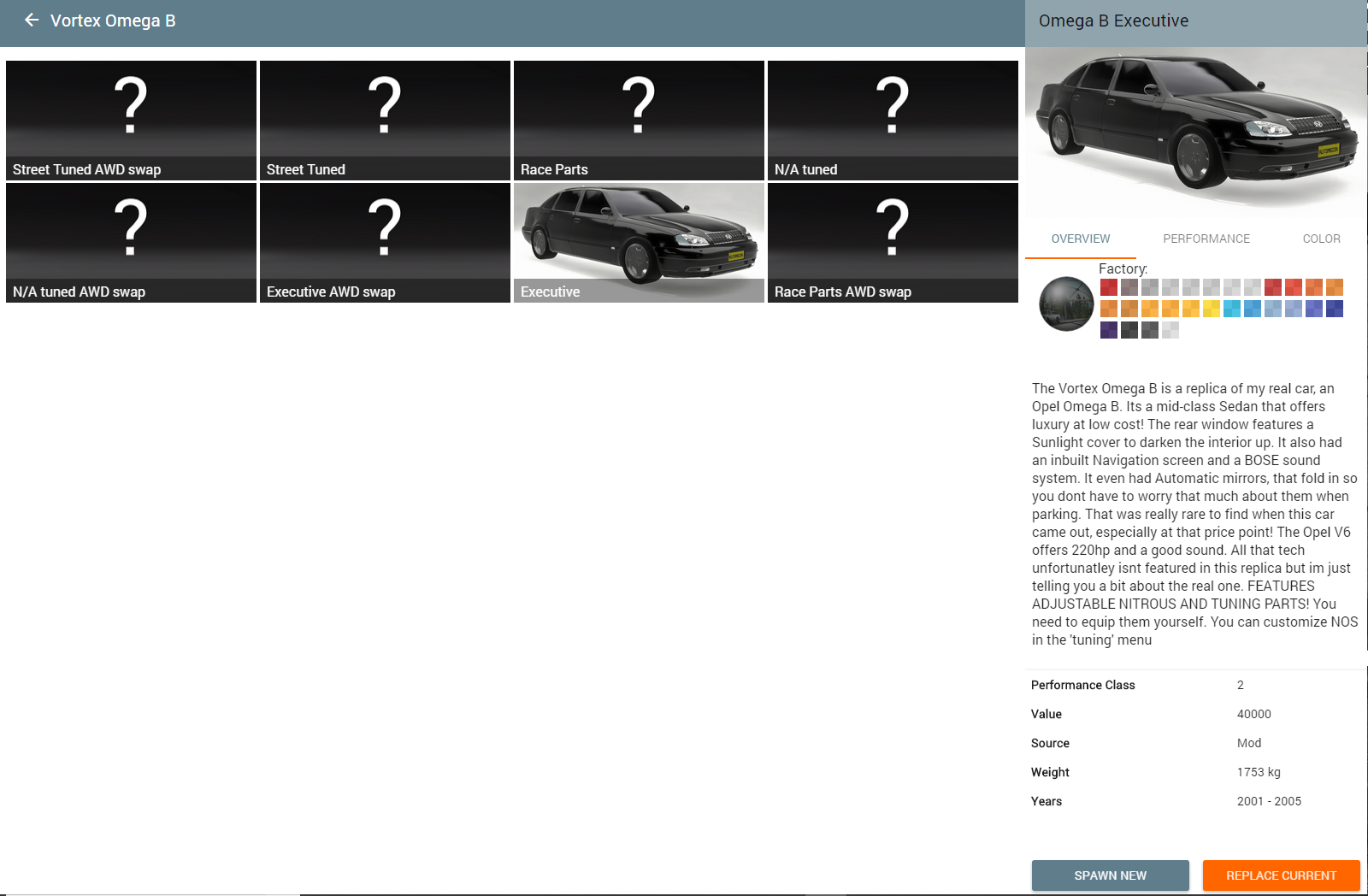Select the first red factory swatch

[1109, 287]
